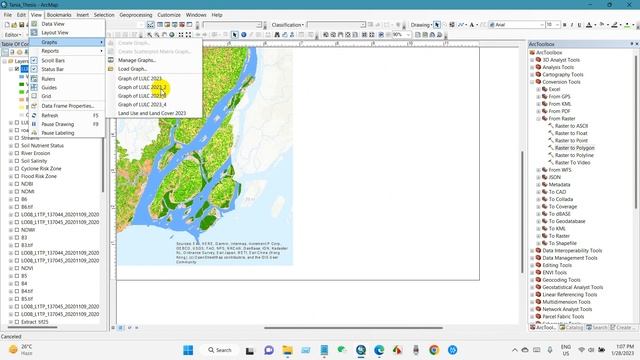Apply bold text formatting

point(564,25)
